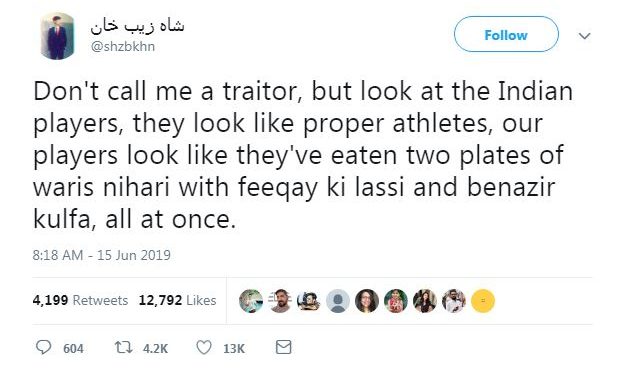
Task: Click the first liker avatar
Action: click(251, 301)
